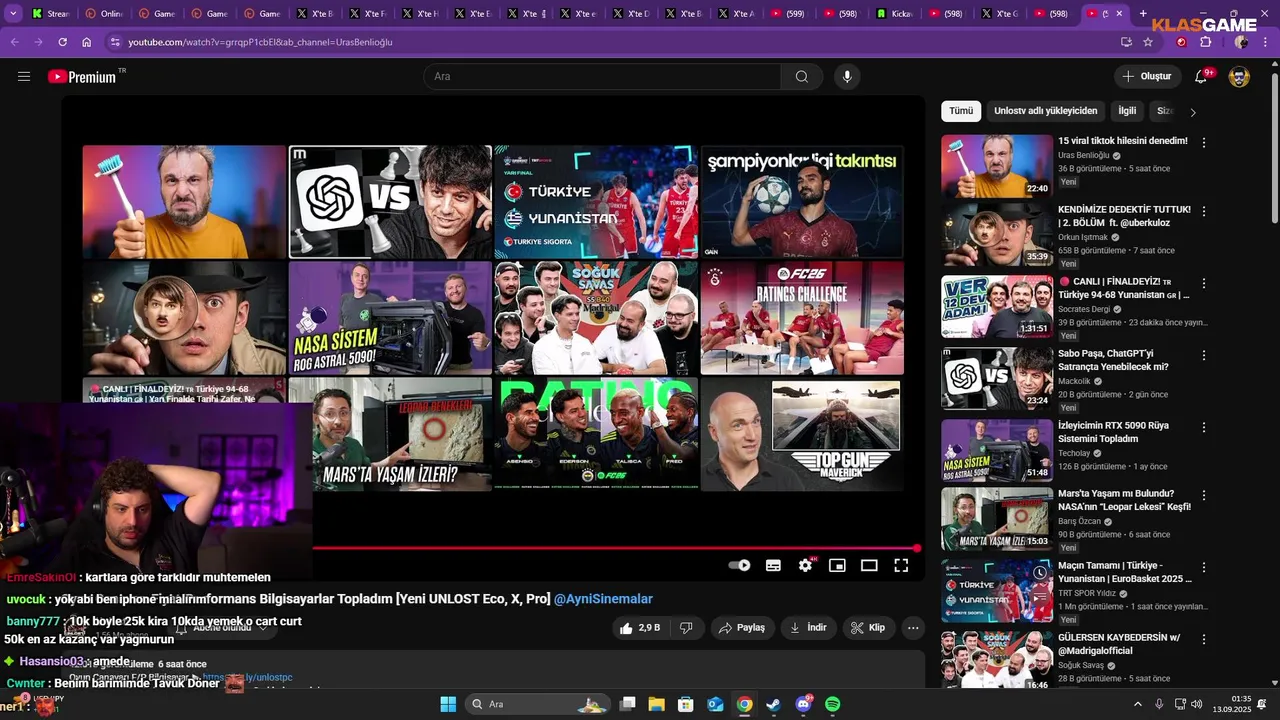Open taskbar search box Ara

coord(540,704)
